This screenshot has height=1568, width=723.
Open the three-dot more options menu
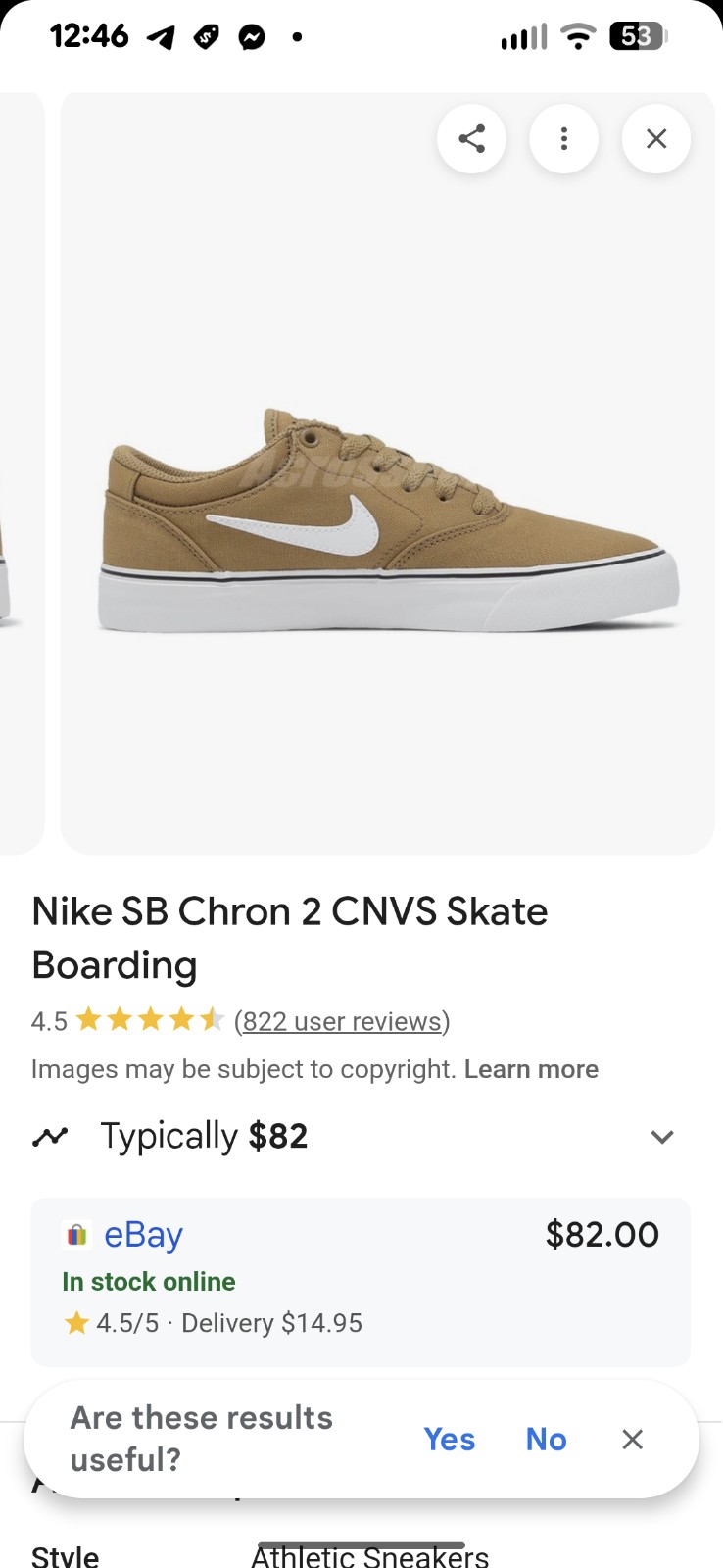click(x=563, y=139)
